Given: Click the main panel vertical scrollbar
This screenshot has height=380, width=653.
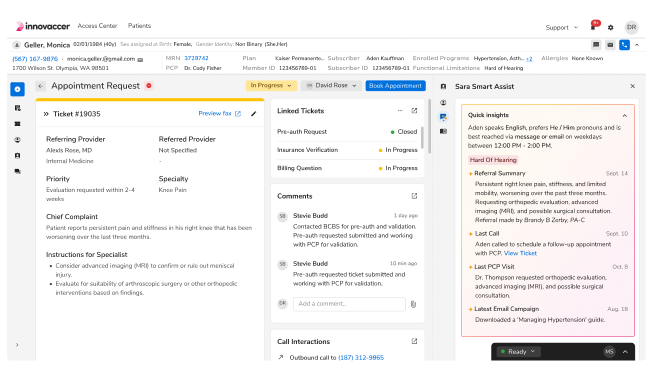Looking at the screenshot, I should tap(429, 125).
